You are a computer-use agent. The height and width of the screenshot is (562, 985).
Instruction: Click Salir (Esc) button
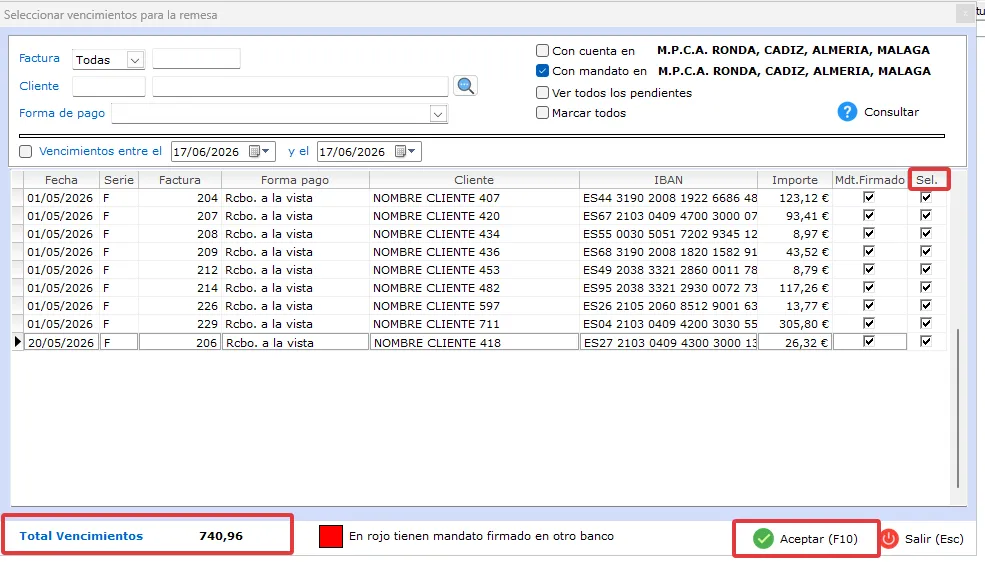(922, 538)
